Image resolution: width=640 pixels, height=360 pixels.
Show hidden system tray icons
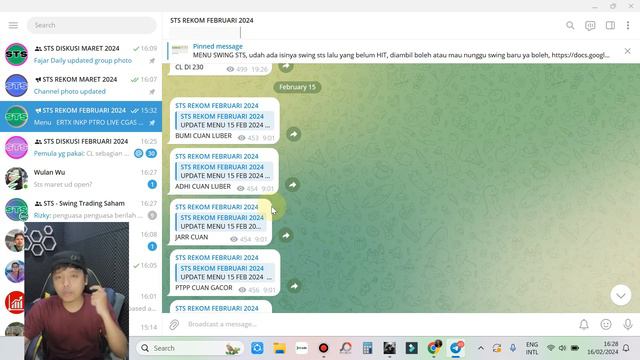pyautogui.click(x=481, y=348)
